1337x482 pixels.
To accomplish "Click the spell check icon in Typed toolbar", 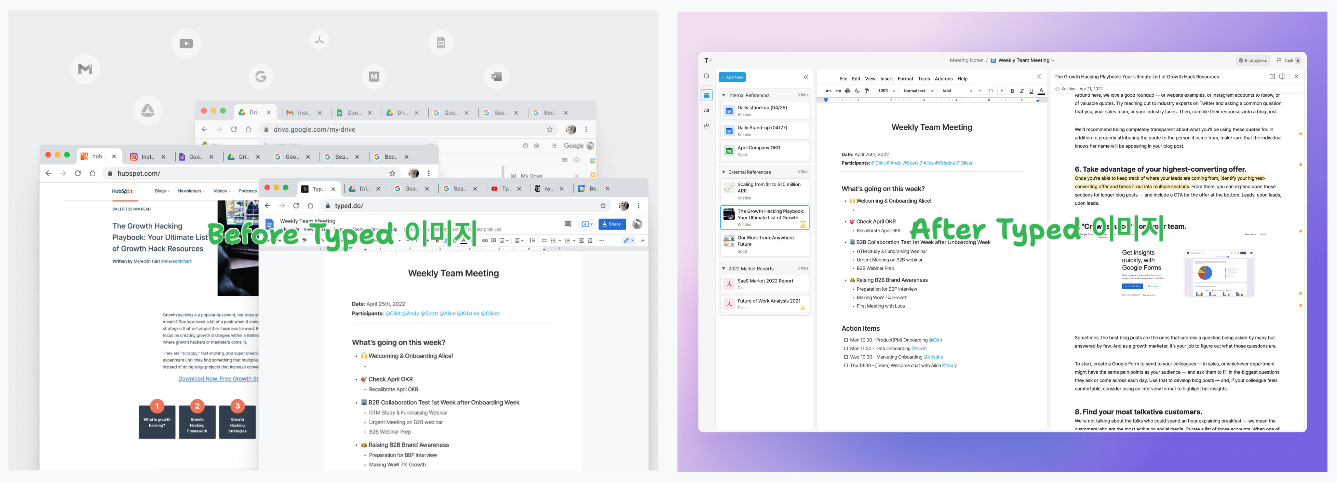I will tap(858, 90).
